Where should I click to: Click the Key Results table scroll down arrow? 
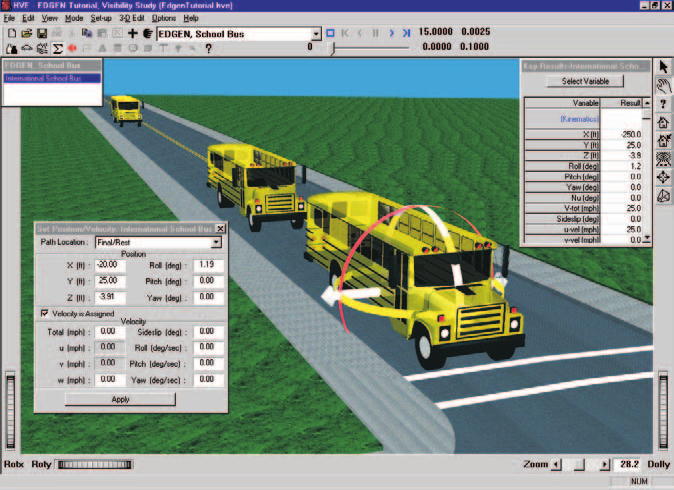tap(646, 239)
